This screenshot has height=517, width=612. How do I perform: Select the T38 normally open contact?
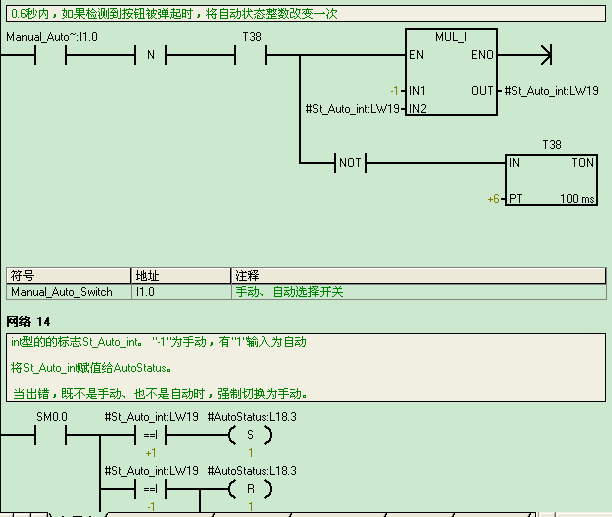click(251, 55)
